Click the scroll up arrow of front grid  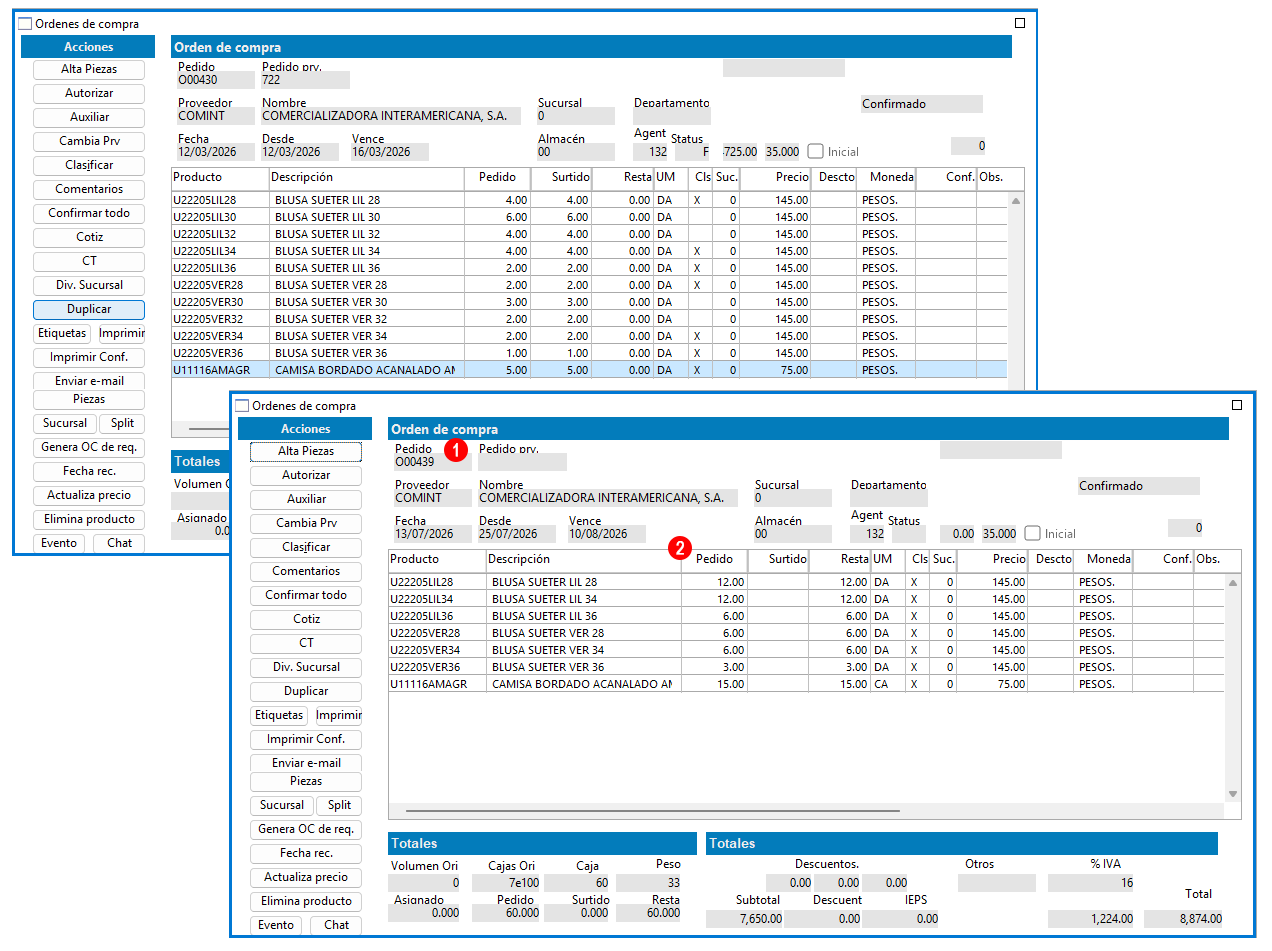tap(1233, 583)
